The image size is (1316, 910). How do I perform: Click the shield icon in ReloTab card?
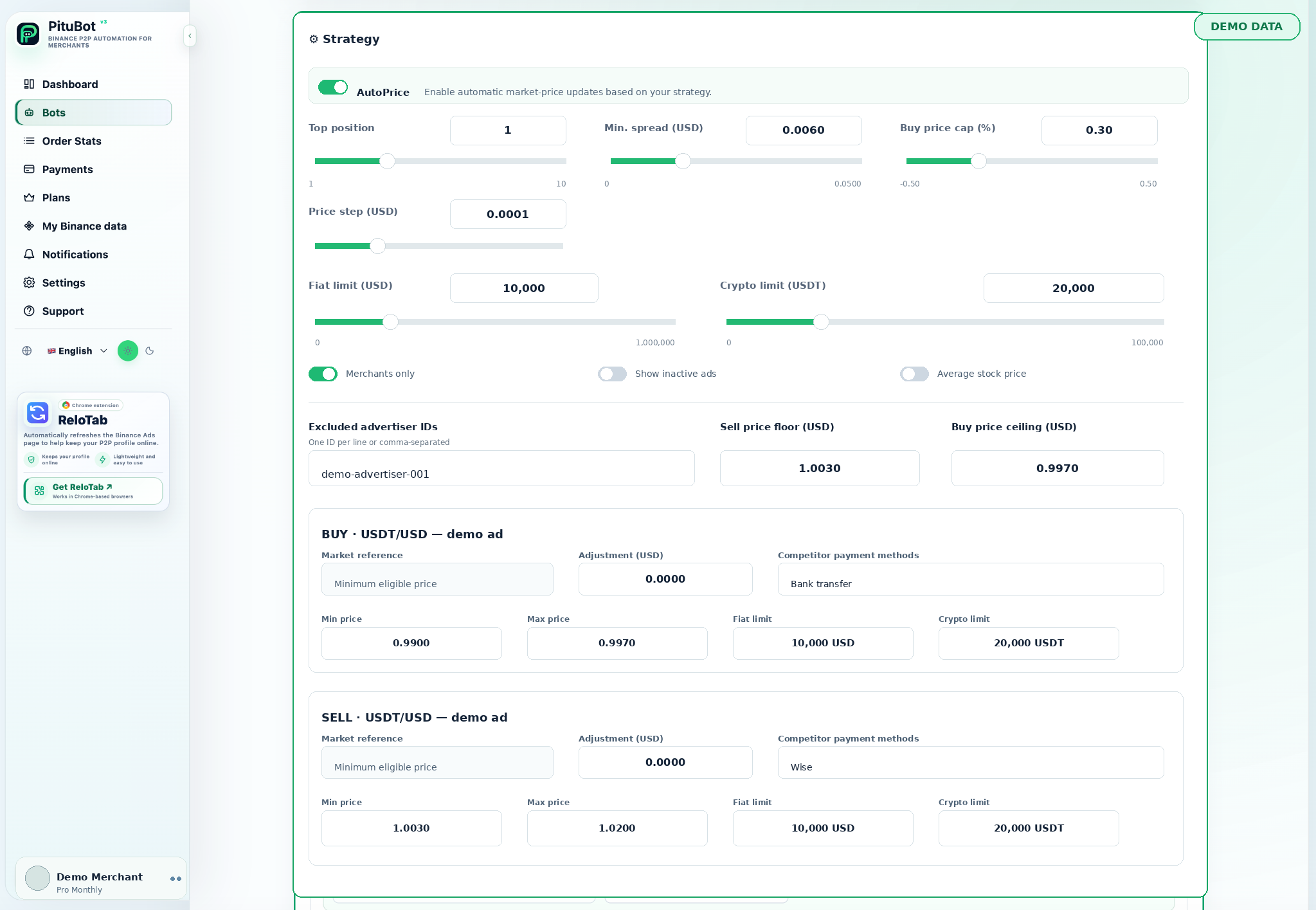pos(31,459)
